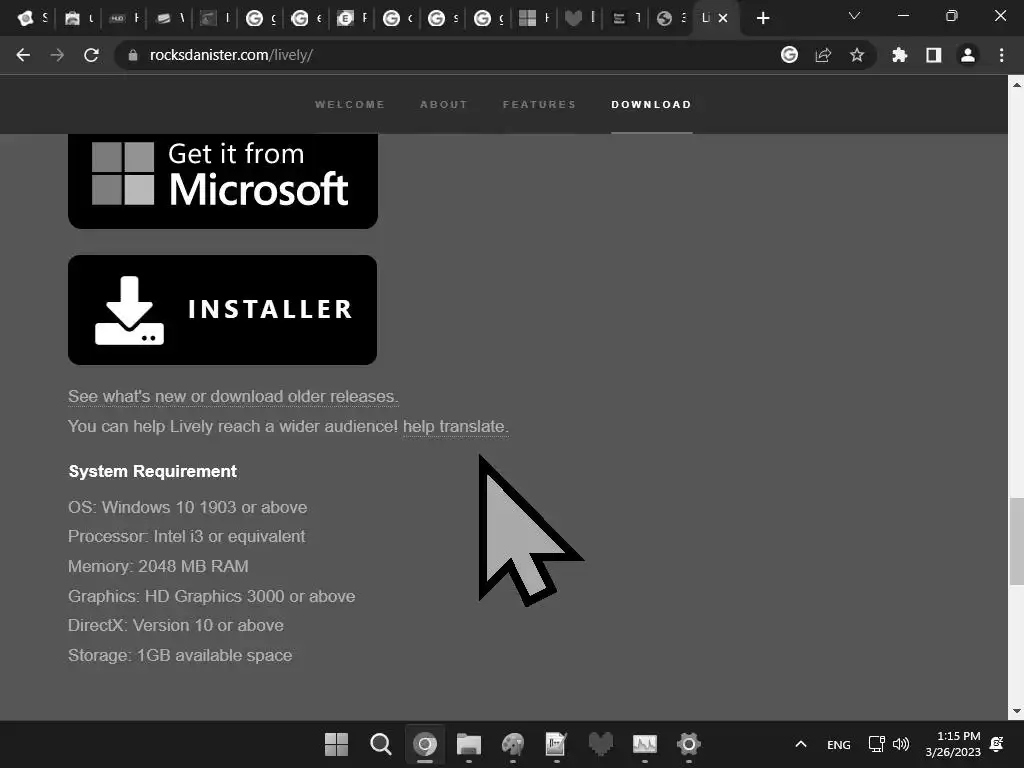Share this page using the share icon
The height and width of the screenshot is (768, 1024).
coord(823,56)
